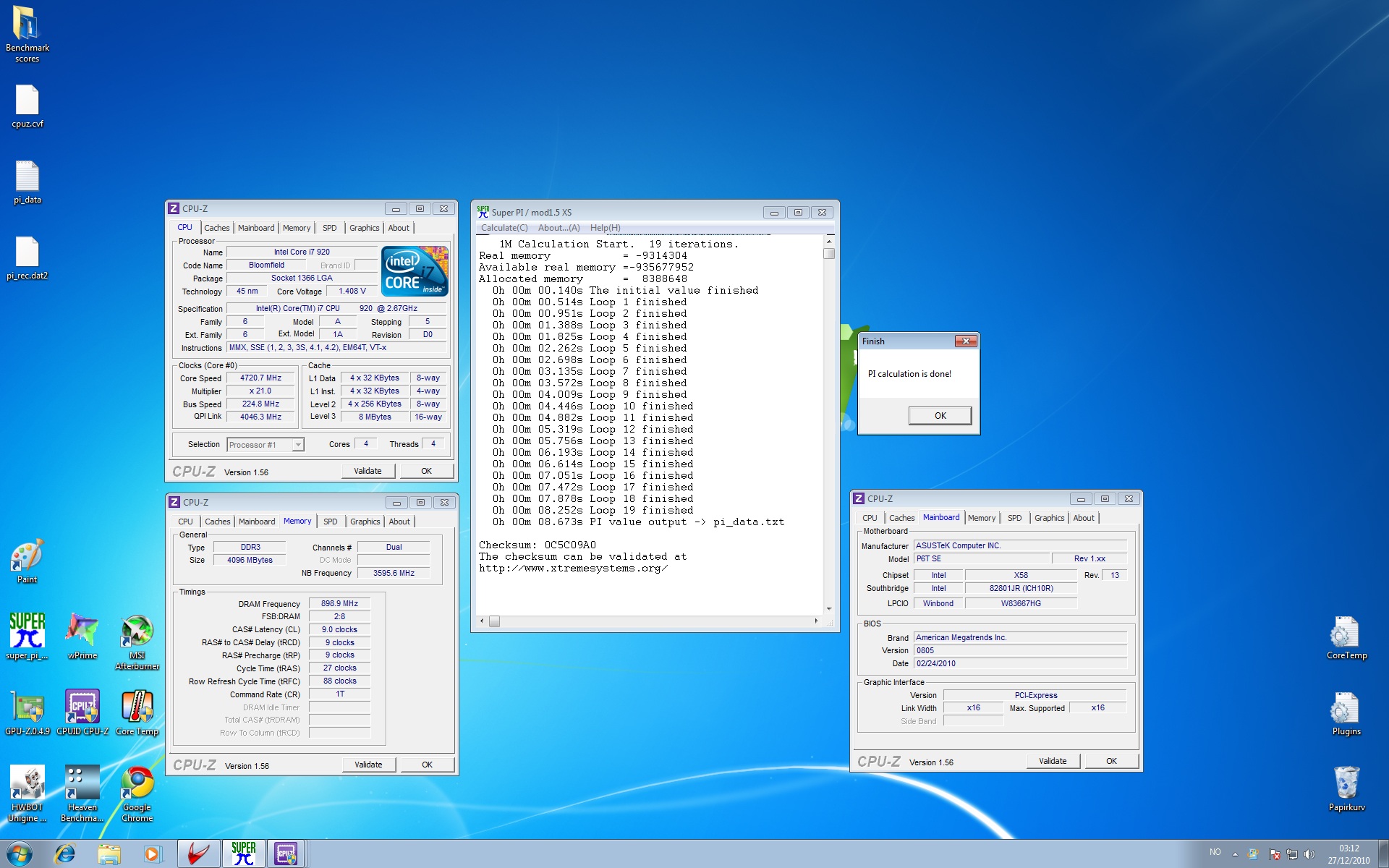Click the NO language indicator in the taskbar

coord(1215,852)
